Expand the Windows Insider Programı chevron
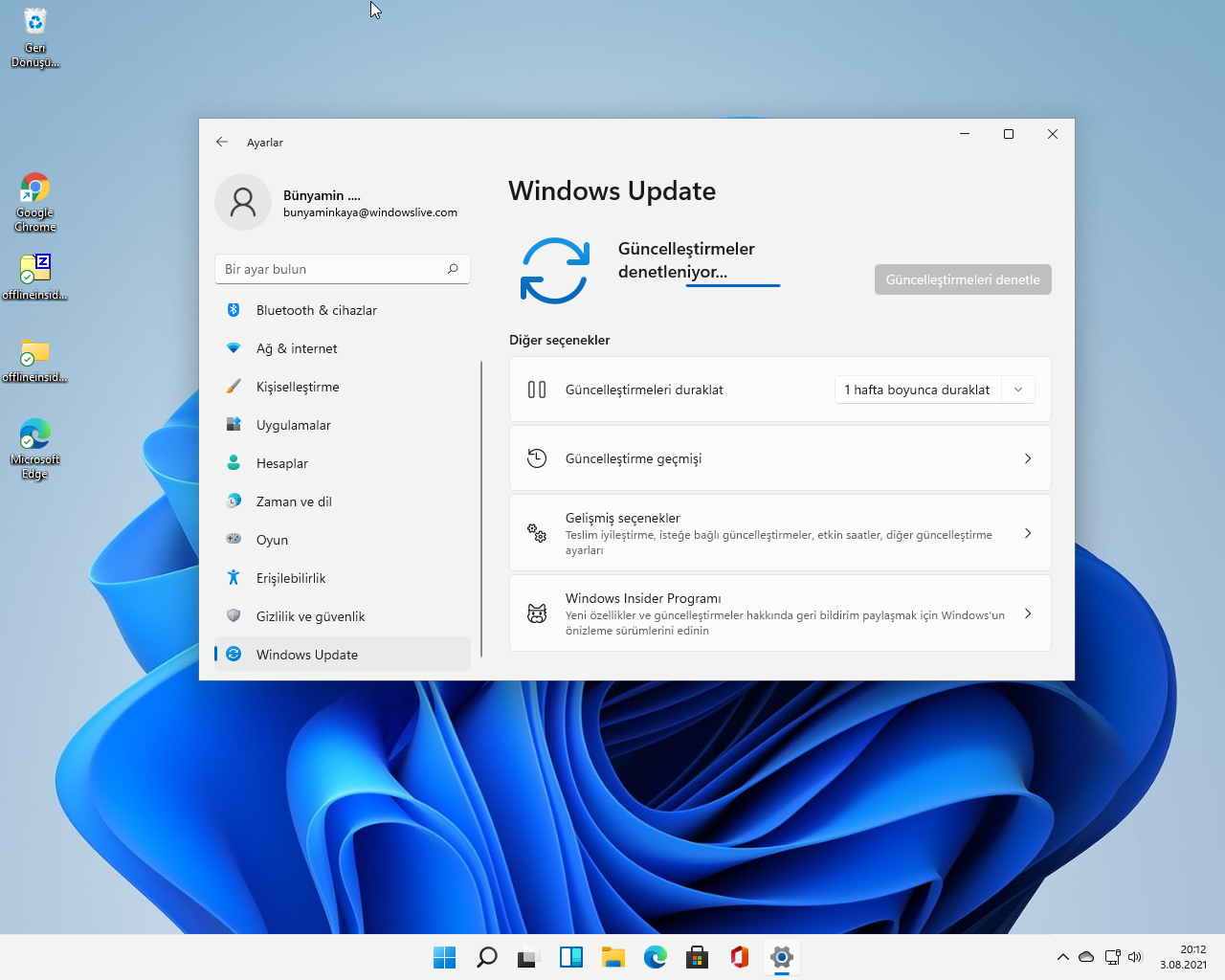Image resolution: width=1225 pixels, height=980 pixels. coord(1028,613)
